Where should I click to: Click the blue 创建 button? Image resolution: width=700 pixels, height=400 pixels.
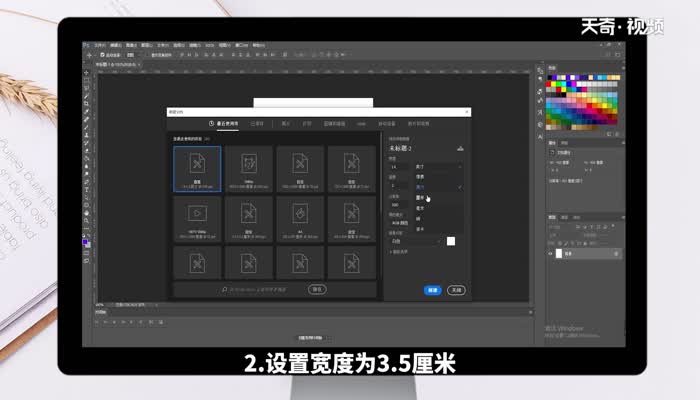[x=433, y=290]
